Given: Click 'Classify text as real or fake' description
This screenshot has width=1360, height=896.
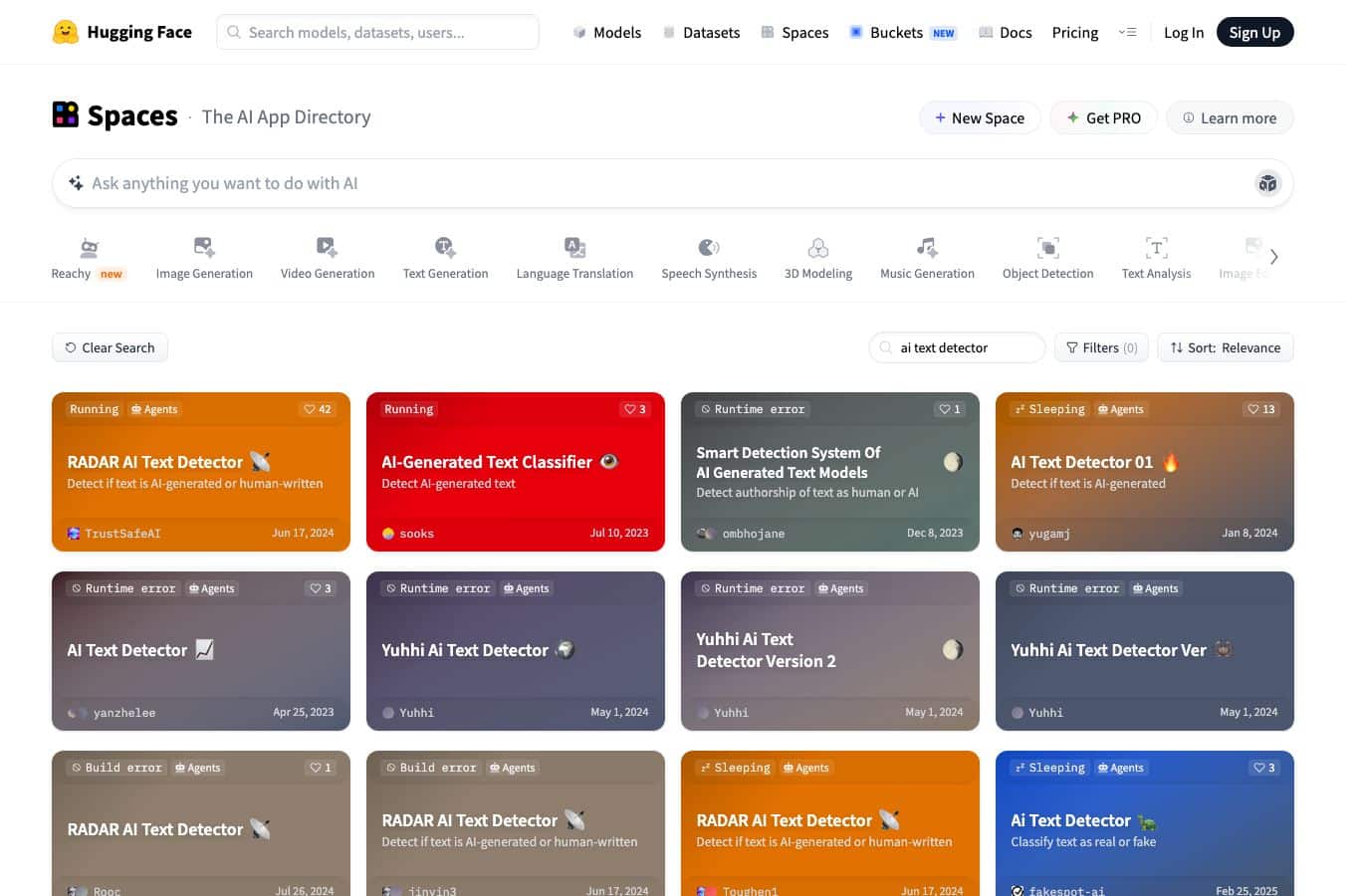Looking at the screenshot, I should pyautogui.click(x=1083, y=841).
